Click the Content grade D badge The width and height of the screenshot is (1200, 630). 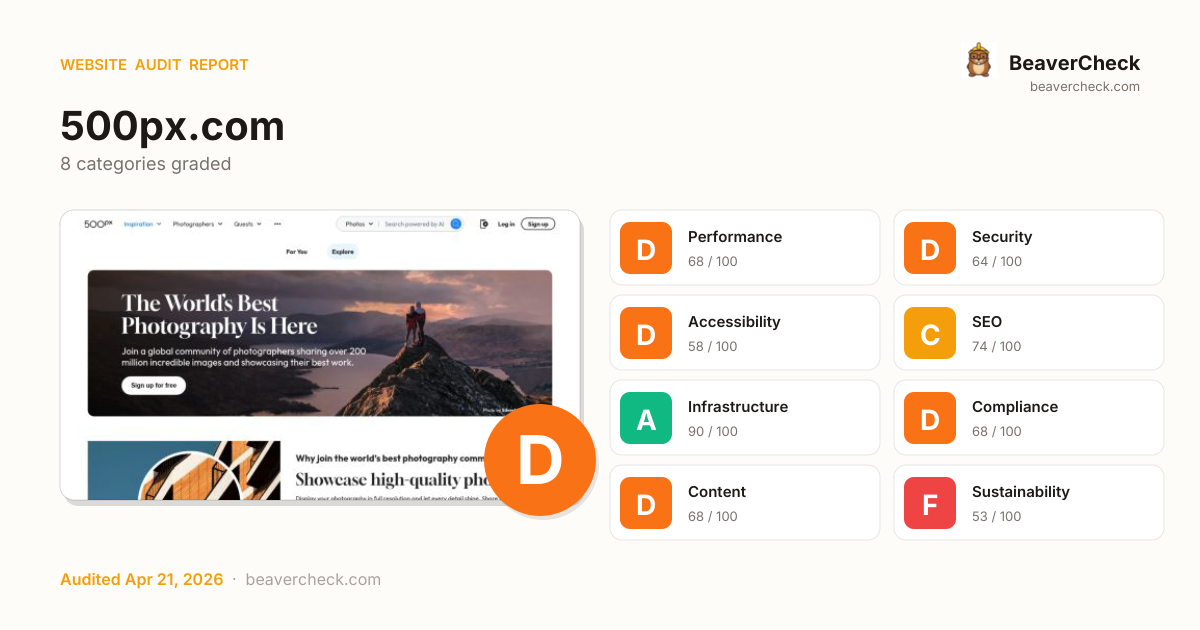coord(646,503)
